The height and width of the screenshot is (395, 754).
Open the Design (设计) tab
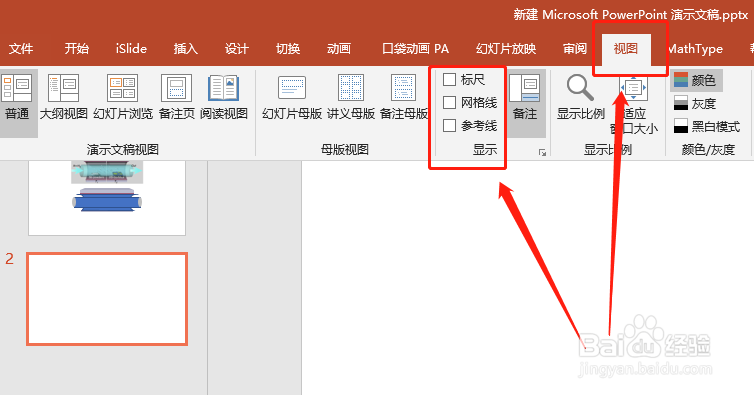[237, 49]
